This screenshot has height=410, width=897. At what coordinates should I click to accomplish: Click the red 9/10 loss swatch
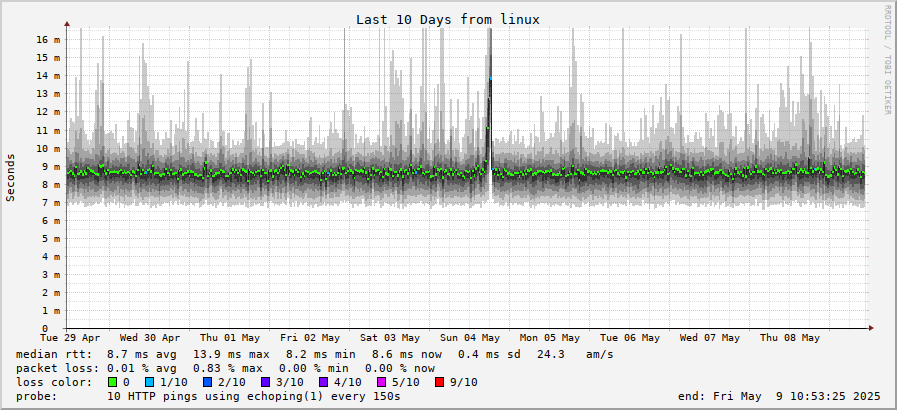point(439,382)
